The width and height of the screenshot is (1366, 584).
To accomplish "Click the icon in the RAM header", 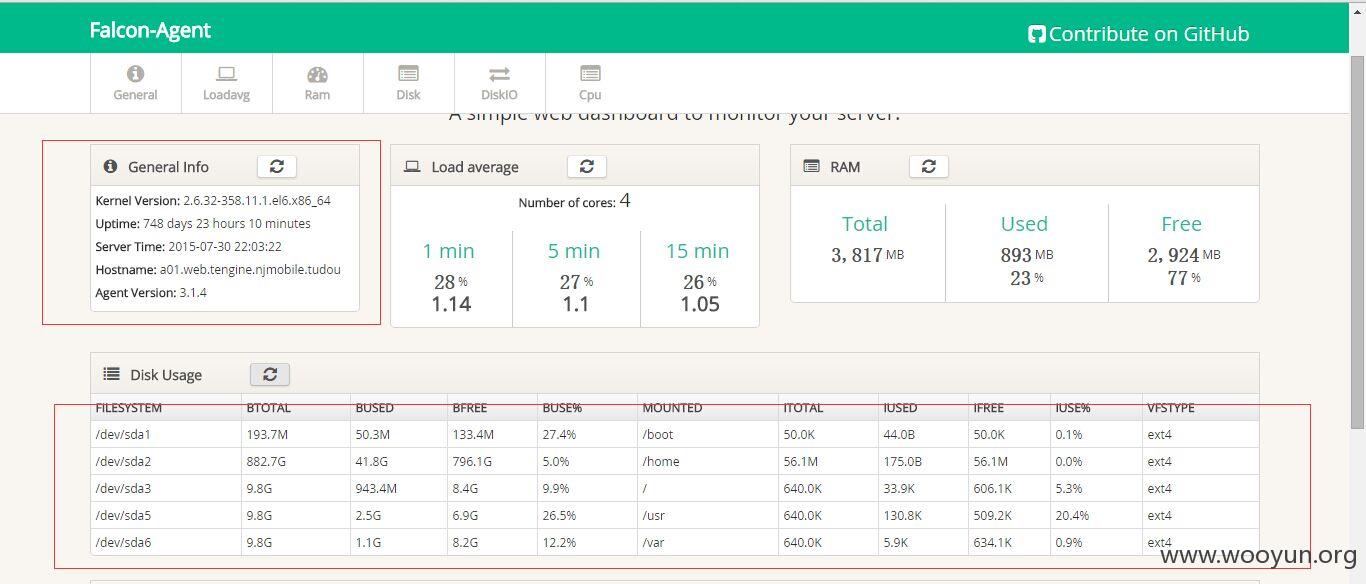I will (811, 167).
